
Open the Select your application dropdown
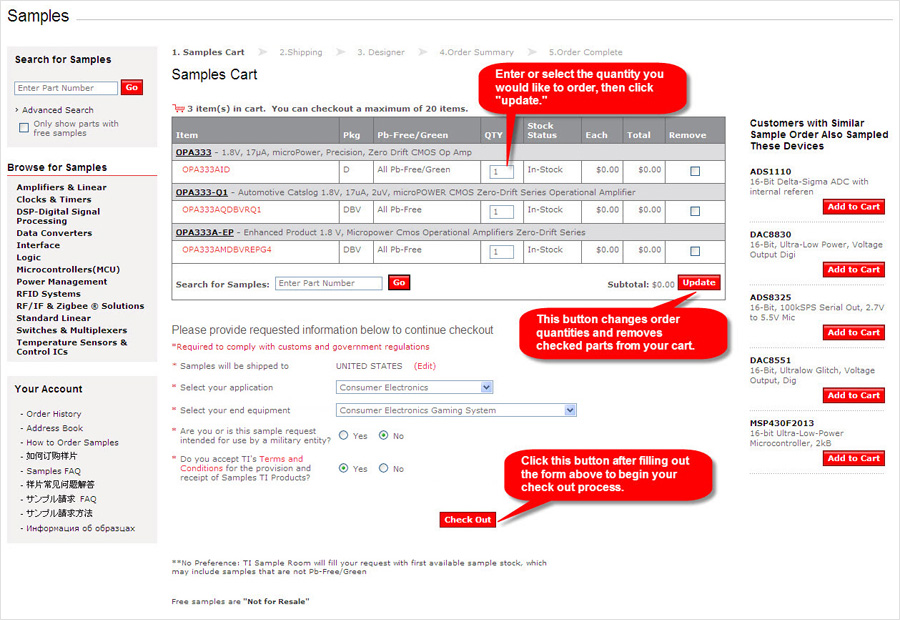[x=414, y=387]
